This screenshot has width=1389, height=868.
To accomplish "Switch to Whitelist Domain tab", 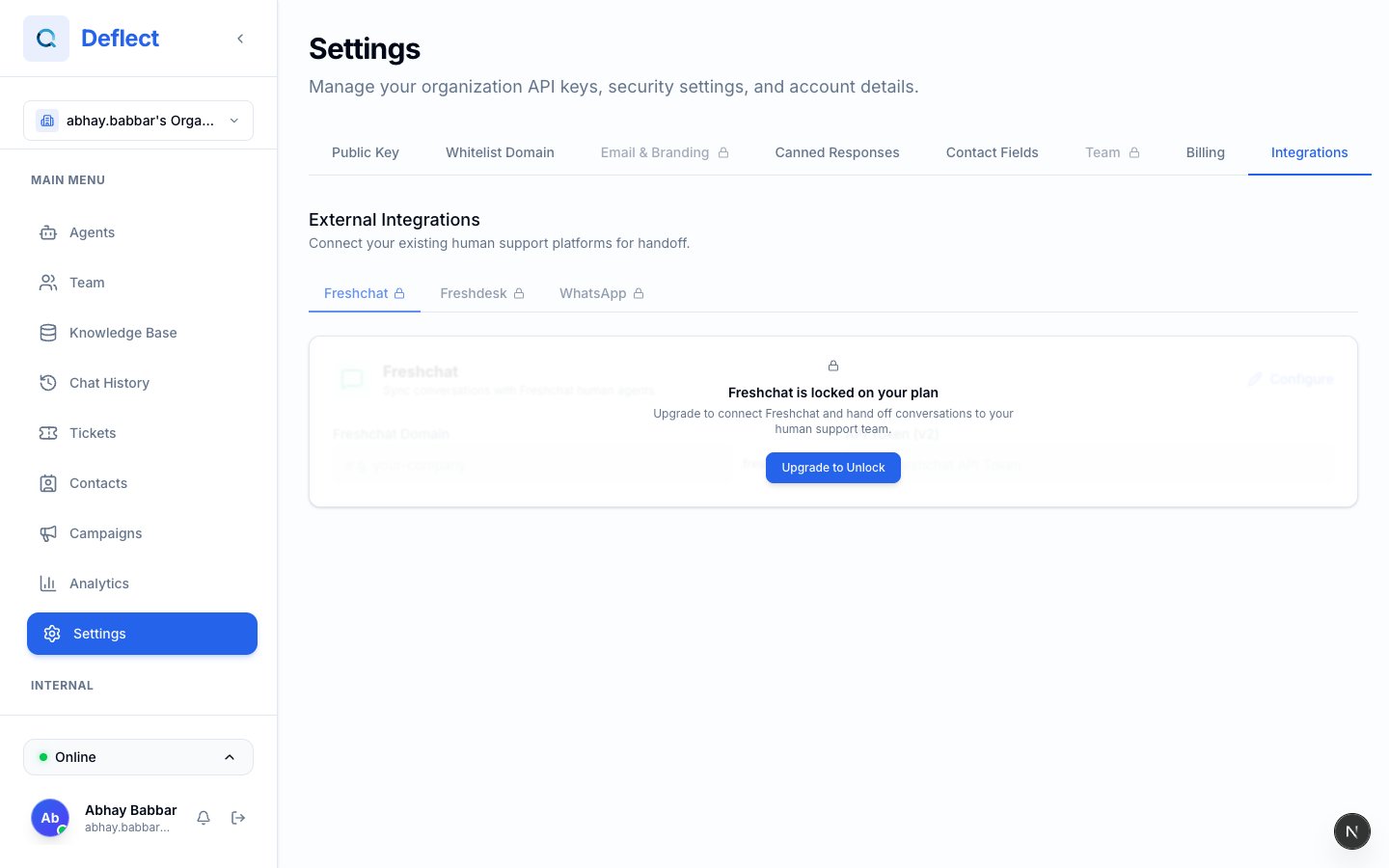I will tap(500, 152).
